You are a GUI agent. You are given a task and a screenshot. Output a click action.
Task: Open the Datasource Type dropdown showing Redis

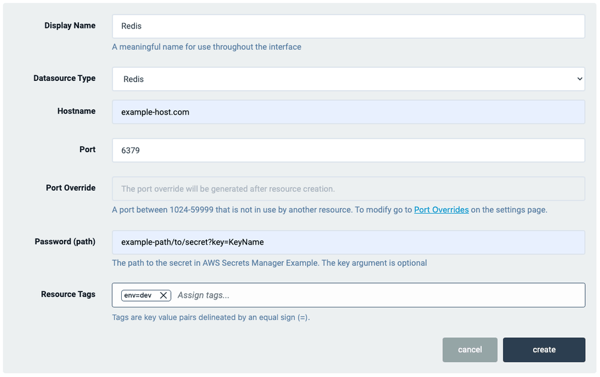tap(348, 79)
